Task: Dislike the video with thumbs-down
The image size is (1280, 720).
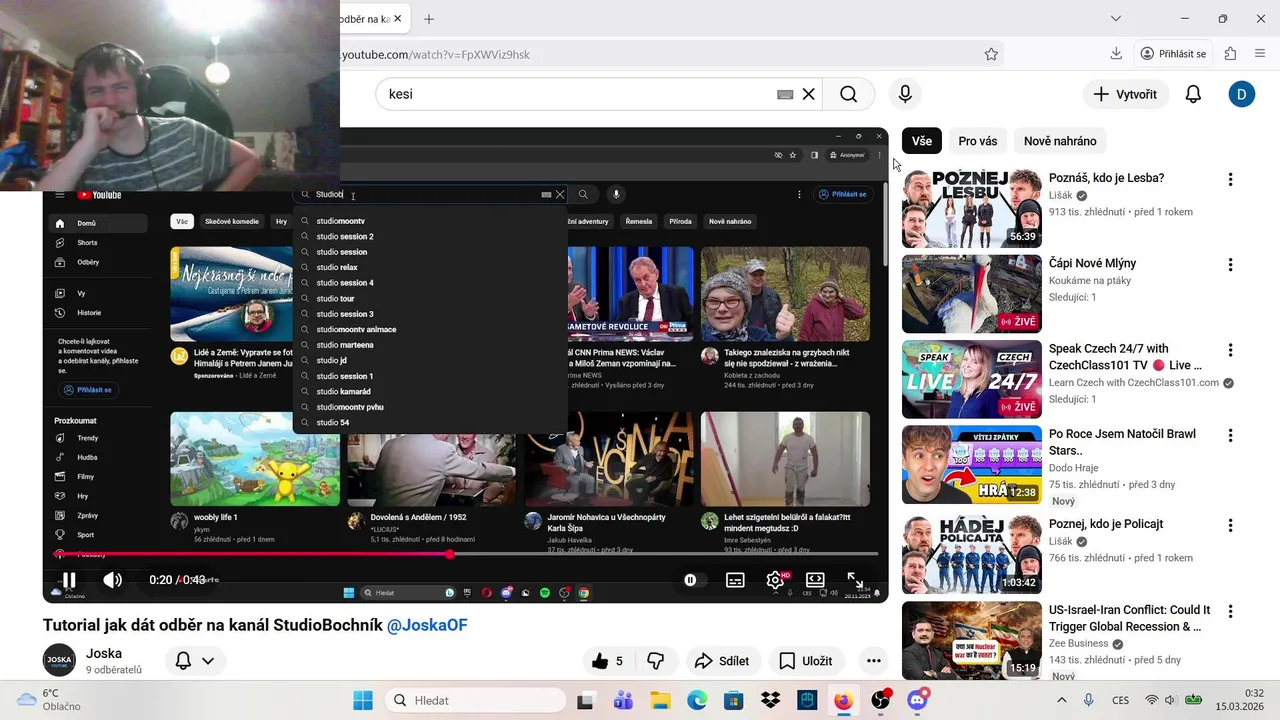Action: click(x=656, y=661)
